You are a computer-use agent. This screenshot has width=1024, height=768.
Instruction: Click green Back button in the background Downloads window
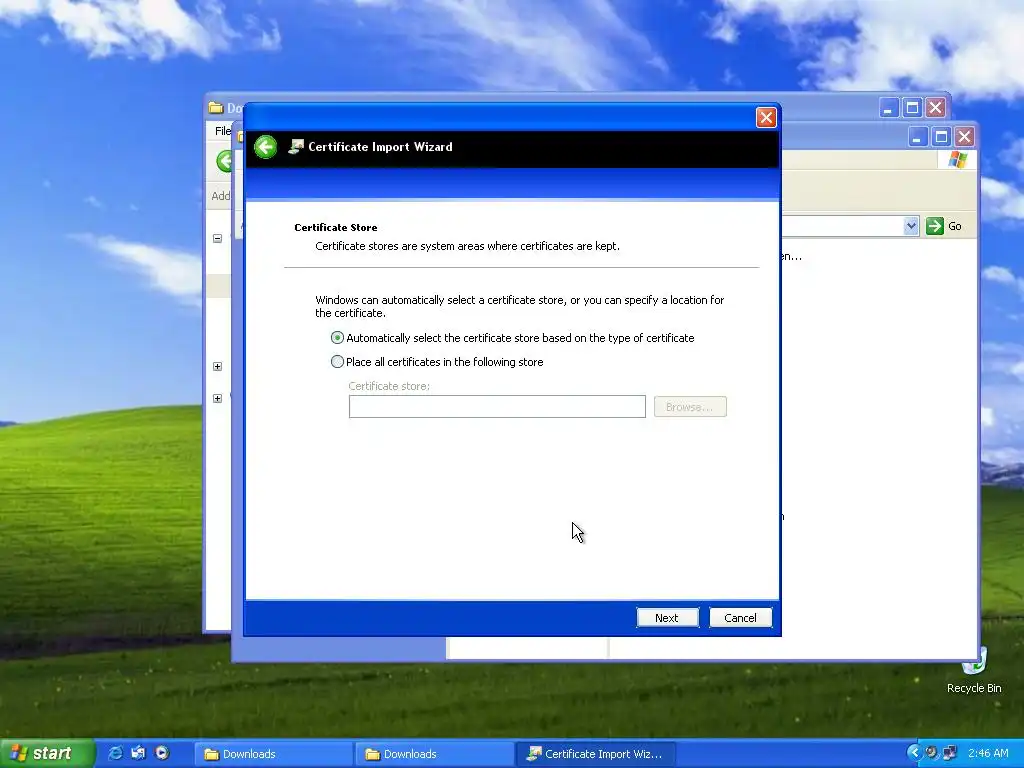pyautogui.click(x=224, y=161)
